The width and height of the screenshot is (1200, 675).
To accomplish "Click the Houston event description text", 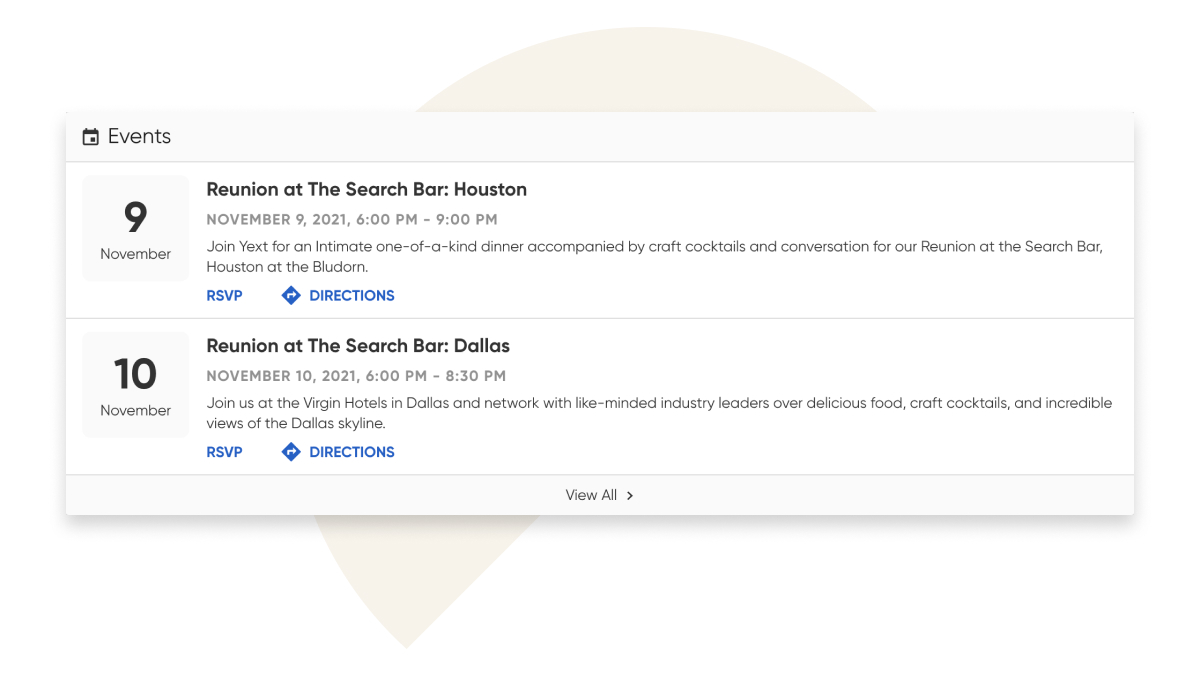I will 654,256.
